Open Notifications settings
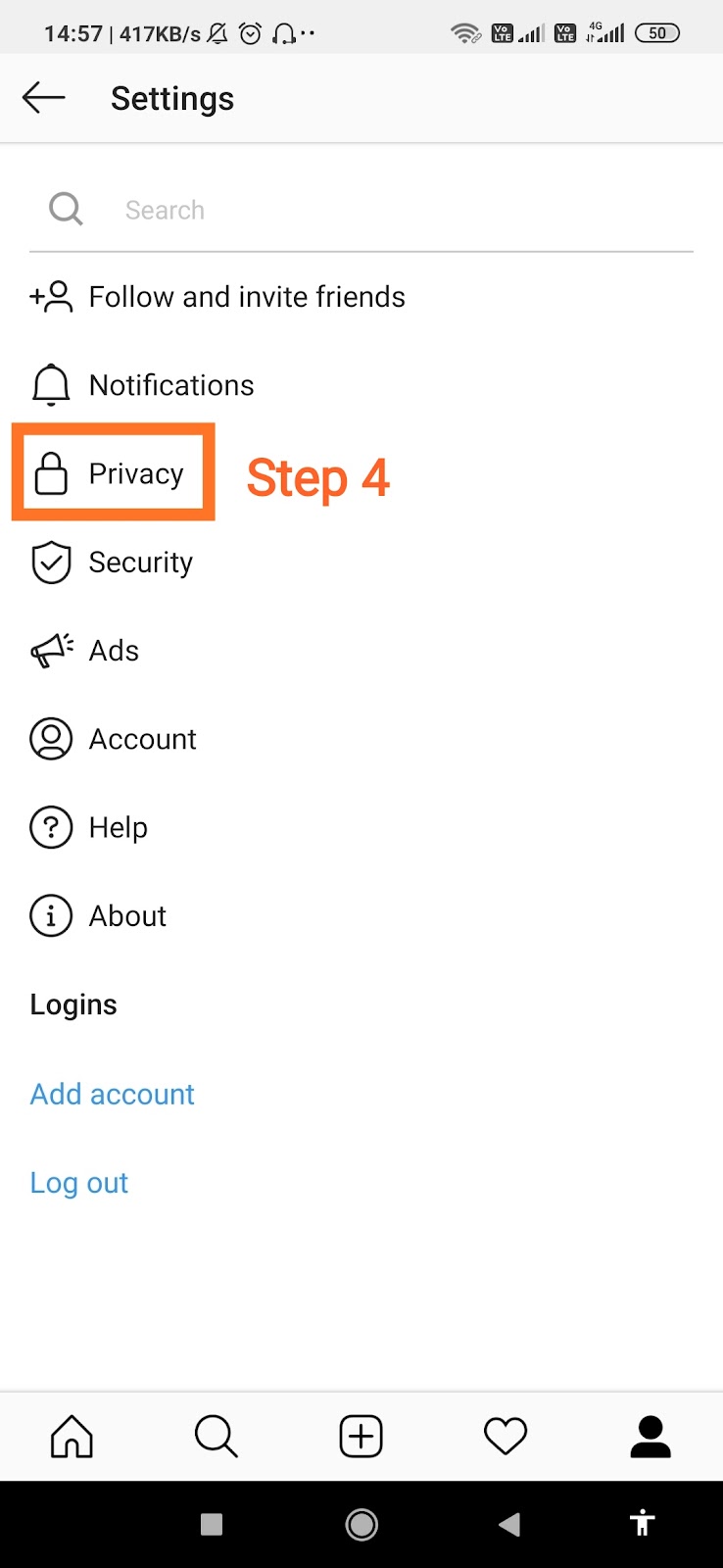This screenshot has width=723, height=1568. pos(170,385)
